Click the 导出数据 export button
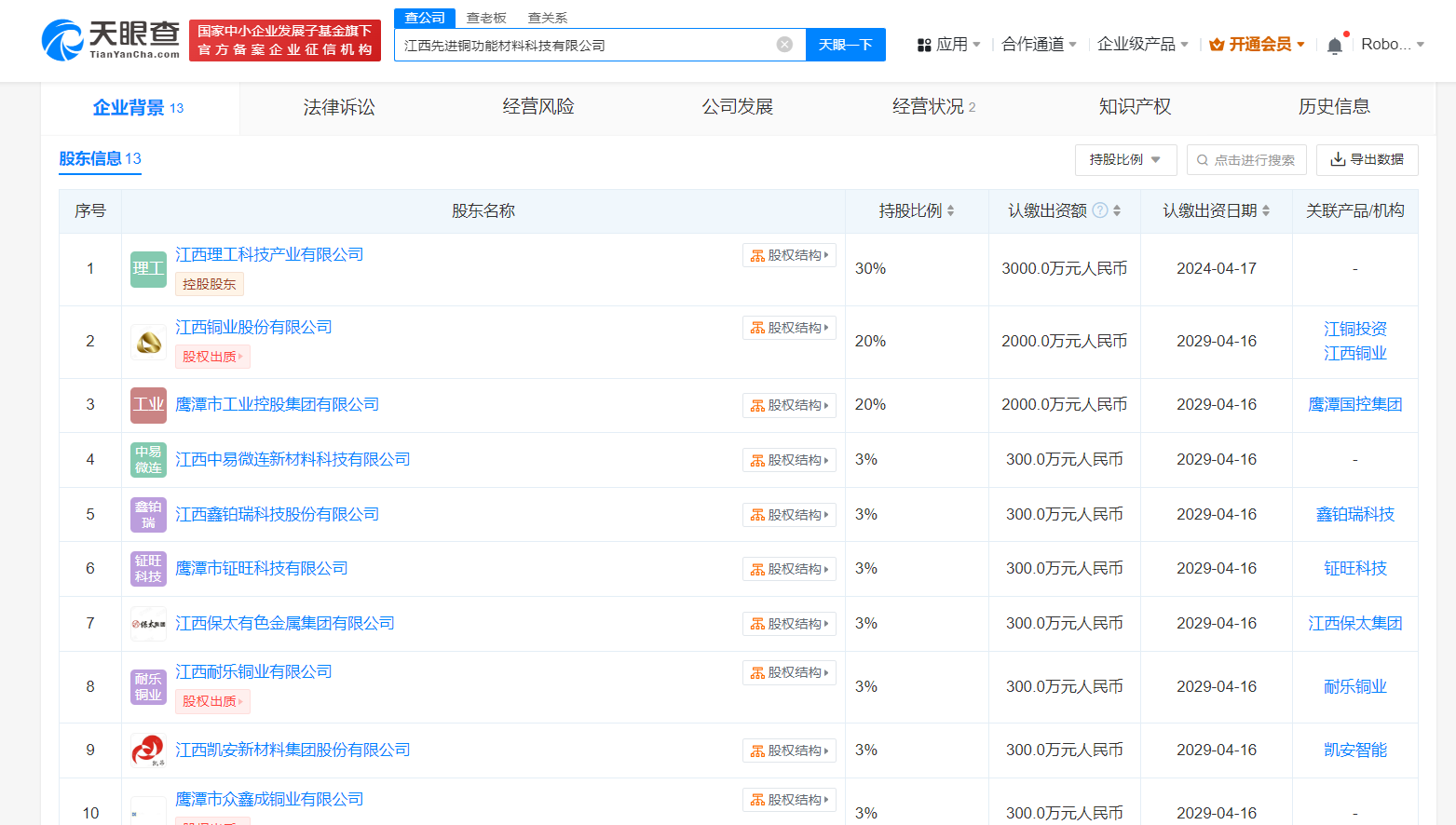This screenshot has width=1456, height=825. [x=1367, y=160]
